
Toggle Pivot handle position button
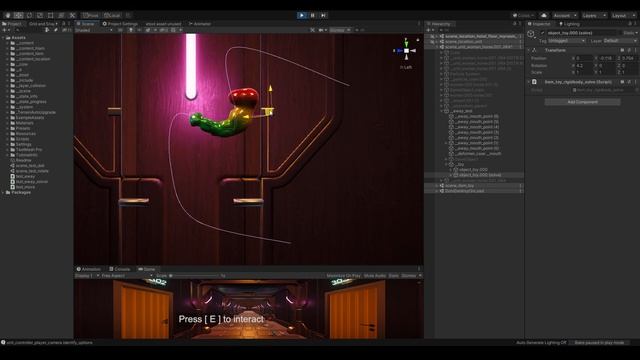91,16
